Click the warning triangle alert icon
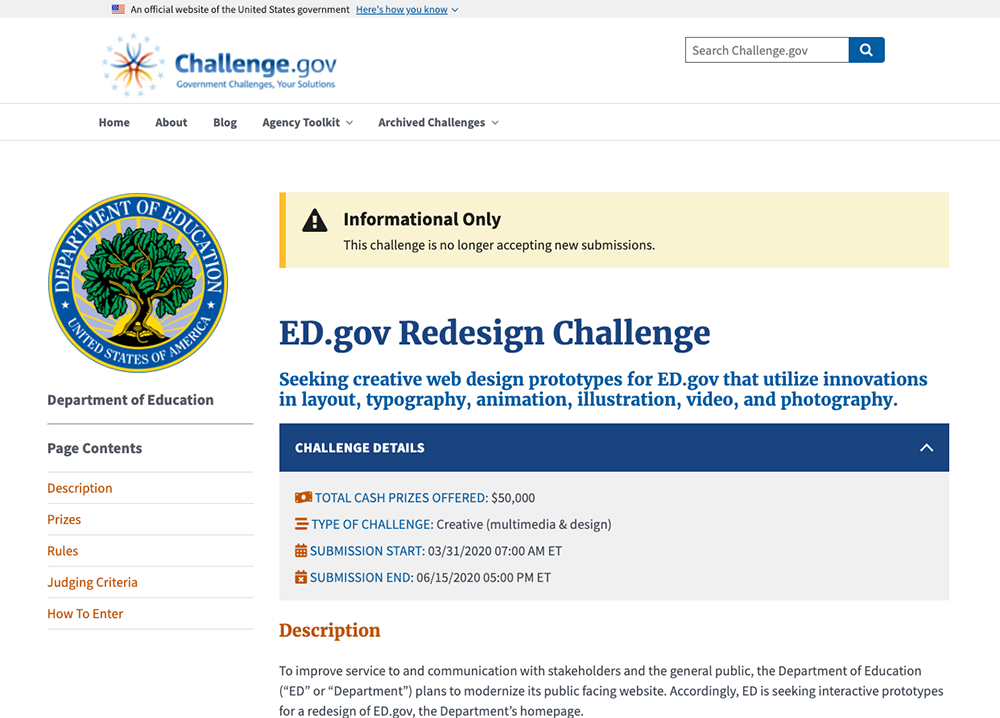 tap(315, 221)
